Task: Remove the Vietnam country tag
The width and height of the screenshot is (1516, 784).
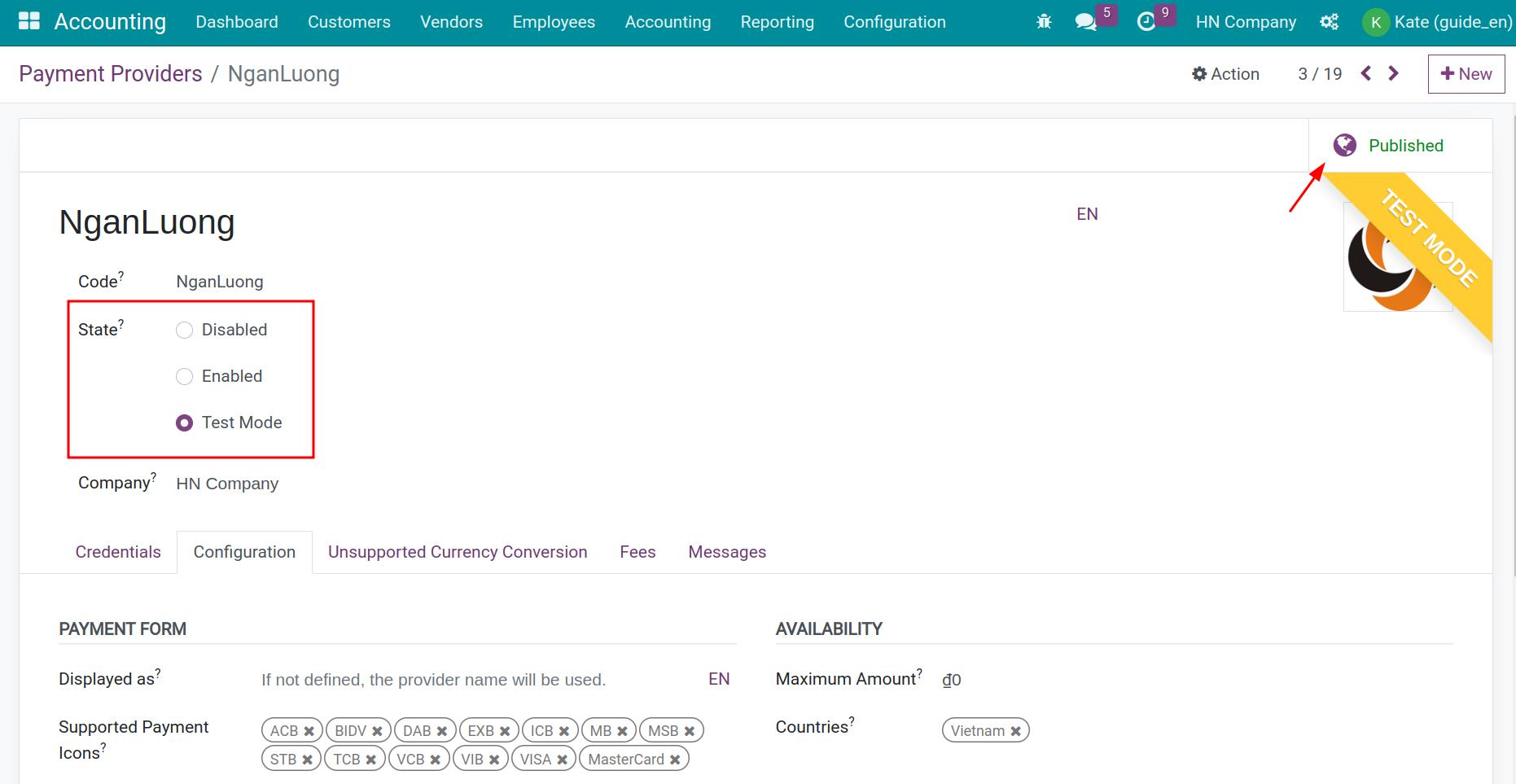Action: (x=1015, y=731)
